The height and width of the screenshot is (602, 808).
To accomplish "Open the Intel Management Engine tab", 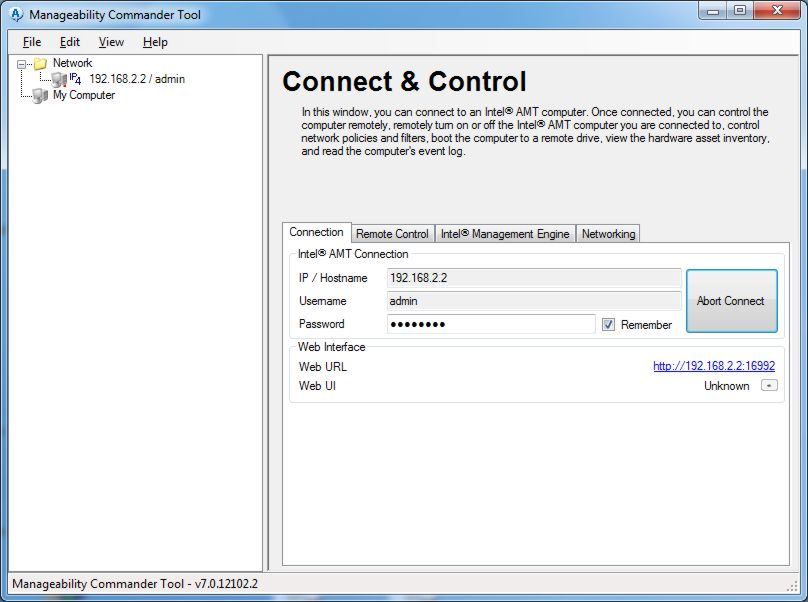I will click(505, 233).
